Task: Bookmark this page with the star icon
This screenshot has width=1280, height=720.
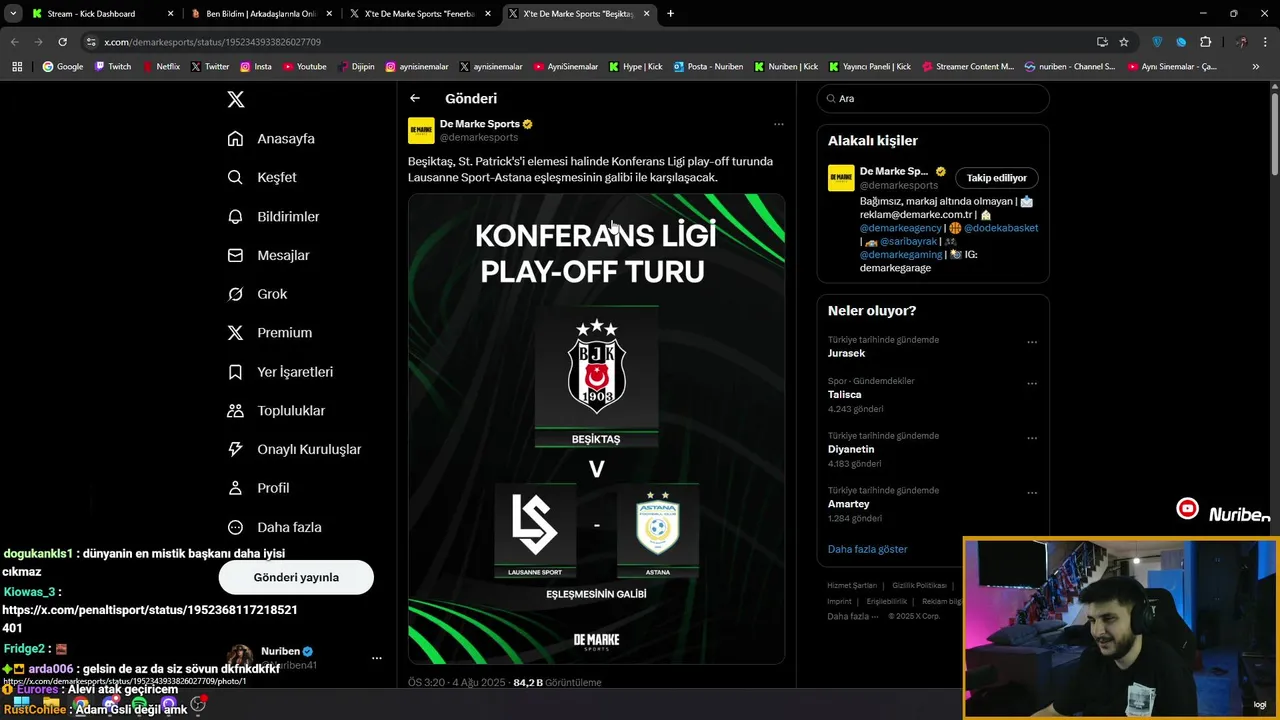Action: [1124, 42]
